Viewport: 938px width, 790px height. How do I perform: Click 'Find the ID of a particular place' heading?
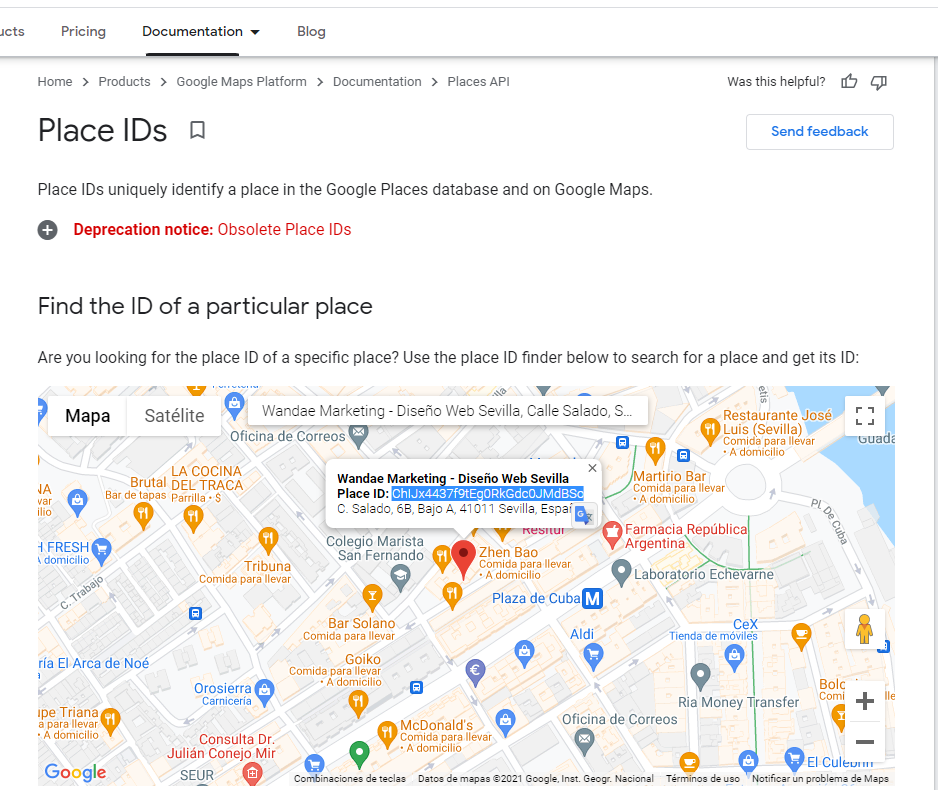point(205,306)
